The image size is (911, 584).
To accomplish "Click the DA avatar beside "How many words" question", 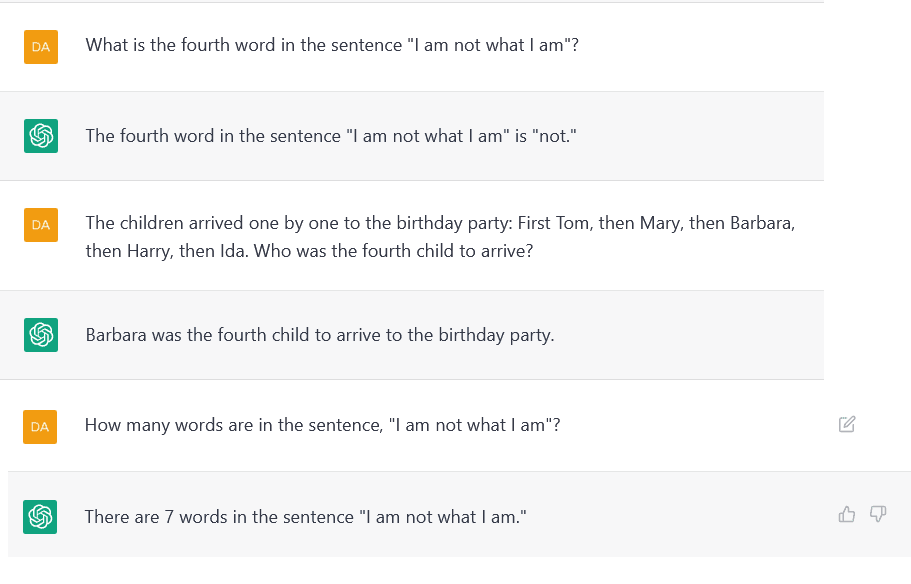I will click(x=40, y=426).
